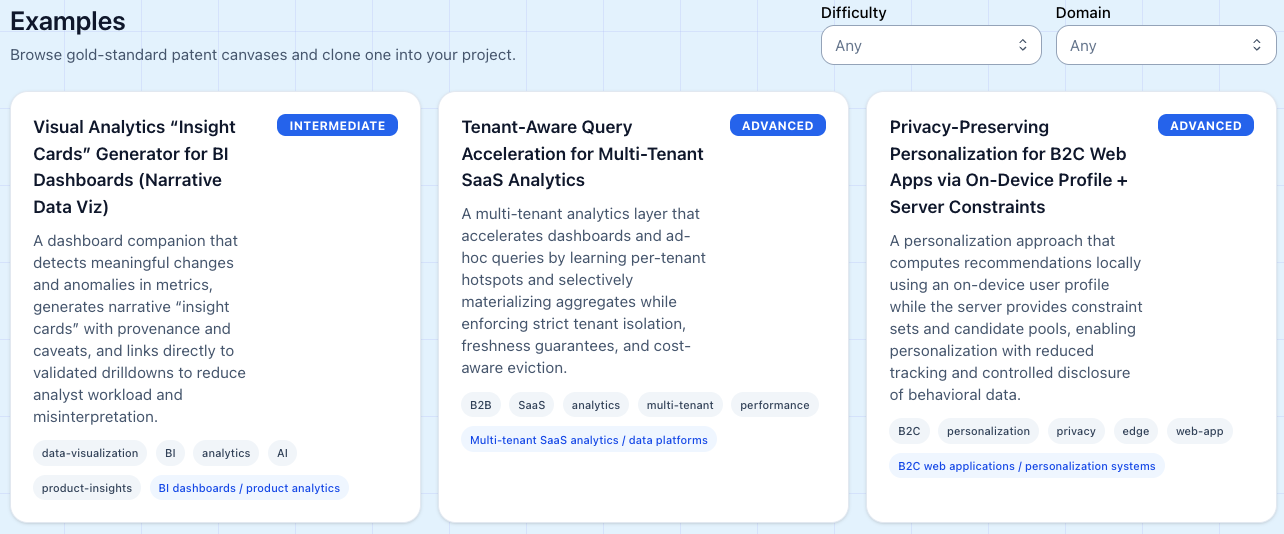The image size is (1284, 534).
Task: Click the INTERMEDIATE difficulty badge
Action: (x=337, y=126)
